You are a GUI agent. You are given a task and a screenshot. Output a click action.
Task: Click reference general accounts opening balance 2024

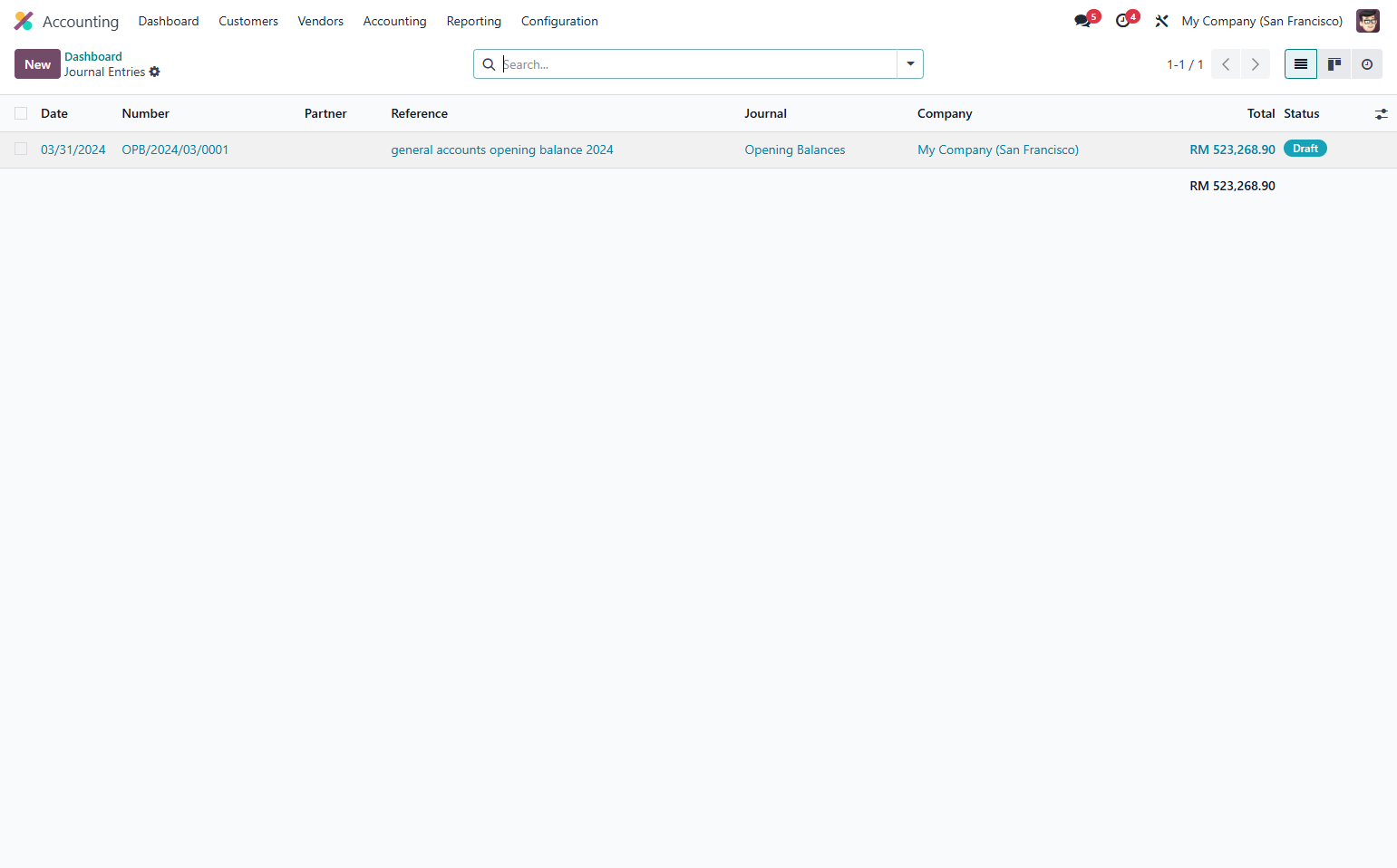tap(502, 149)
